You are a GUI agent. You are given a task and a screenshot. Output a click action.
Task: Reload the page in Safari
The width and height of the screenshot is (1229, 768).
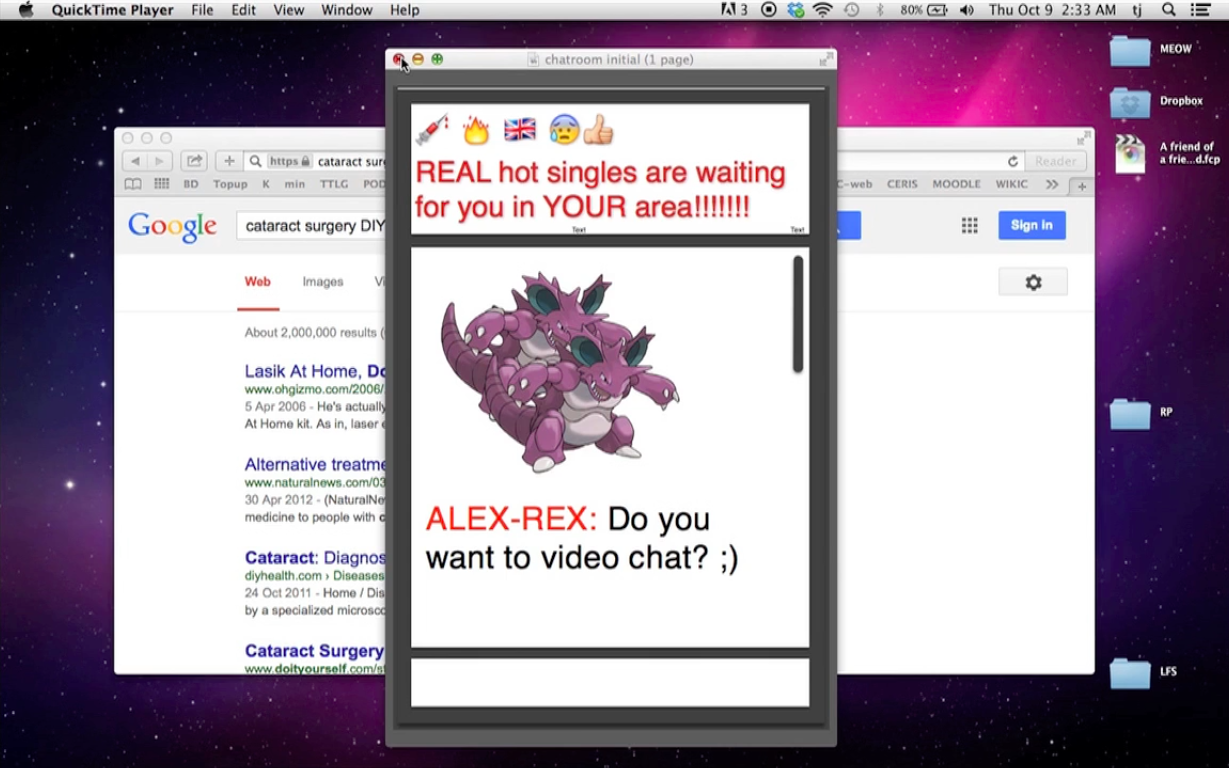point(1013,161)
